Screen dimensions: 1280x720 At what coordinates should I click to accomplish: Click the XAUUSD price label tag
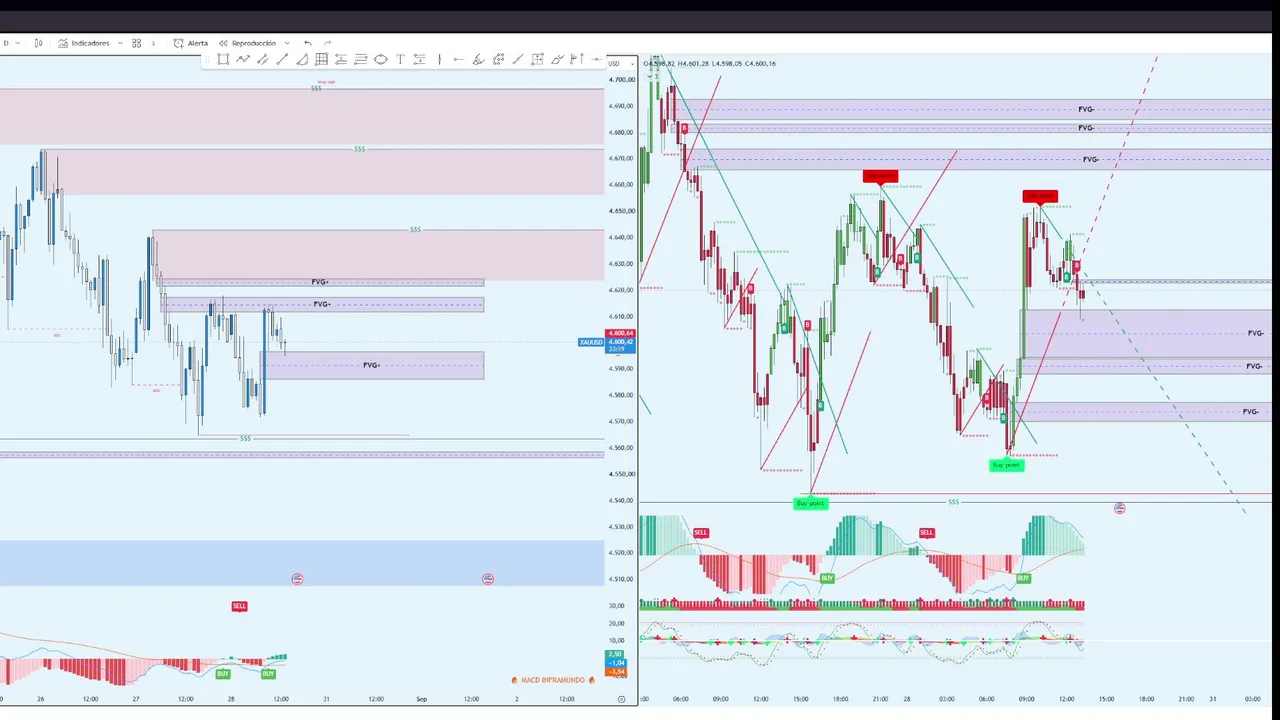[591, 342]
